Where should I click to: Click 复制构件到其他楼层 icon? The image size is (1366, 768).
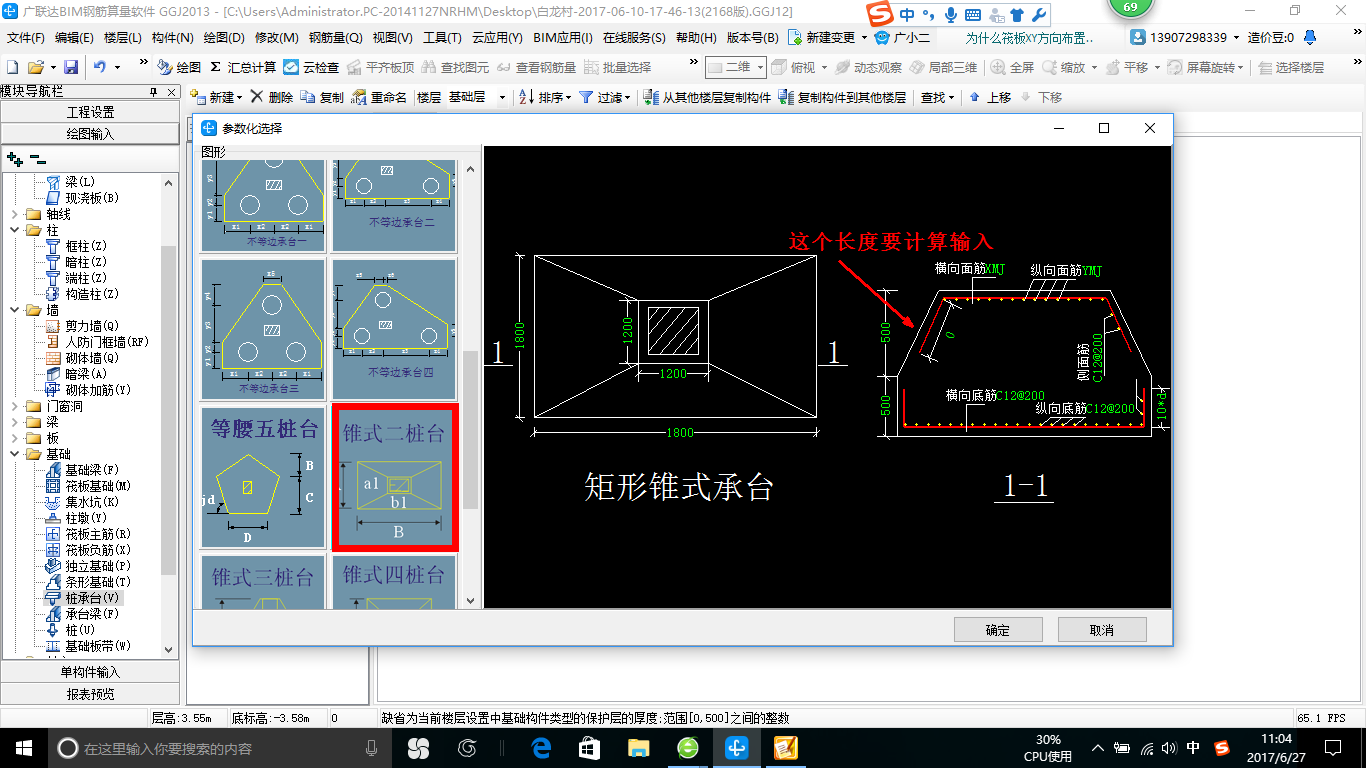point(786,97)
